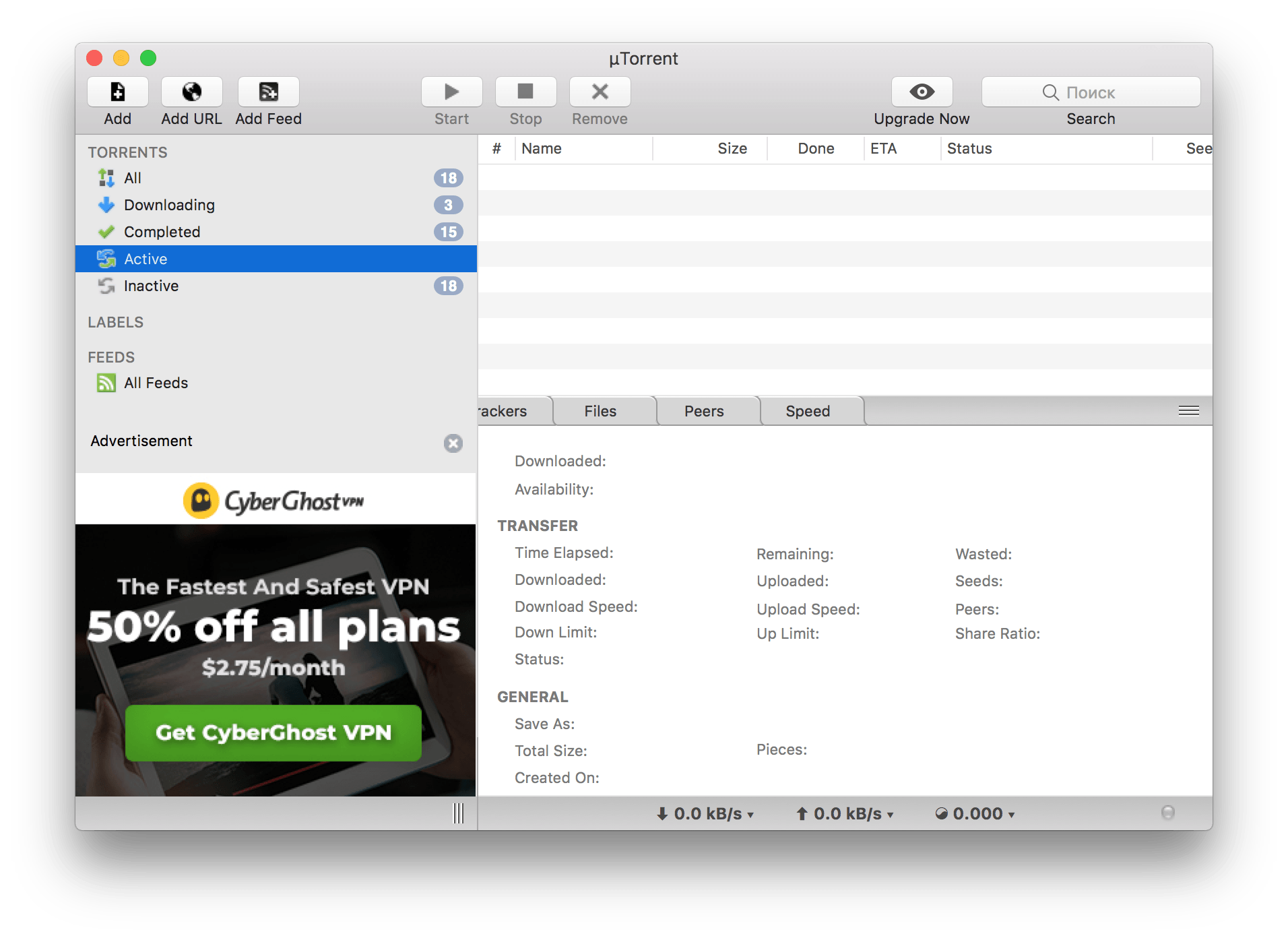
Task: Close the Advertisement panel
Action: (x=453, y=443)
